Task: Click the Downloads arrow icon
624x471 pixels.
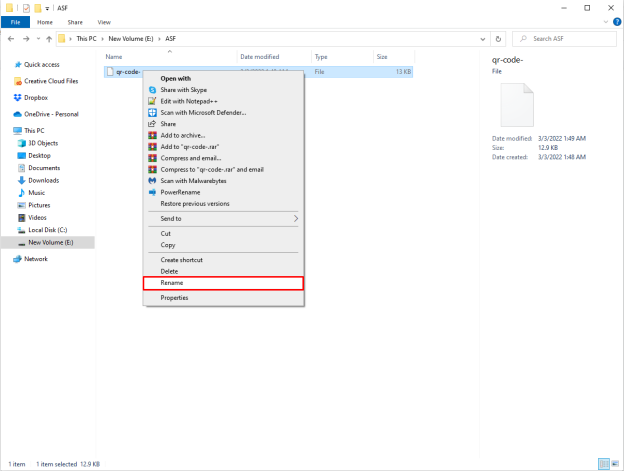Action: click(x=22, y=180)
